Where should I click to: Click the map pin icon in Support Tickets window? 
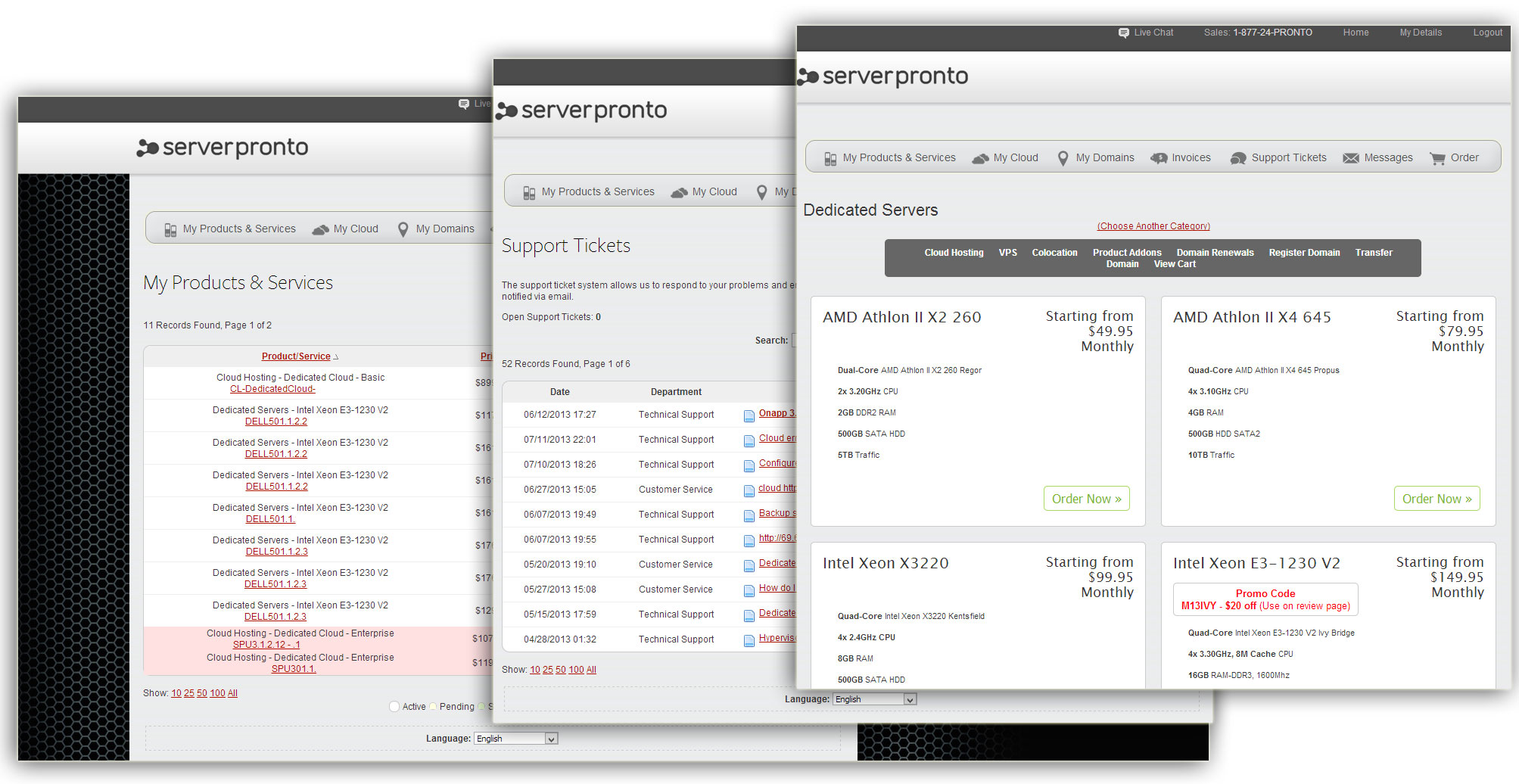[761, 193]
